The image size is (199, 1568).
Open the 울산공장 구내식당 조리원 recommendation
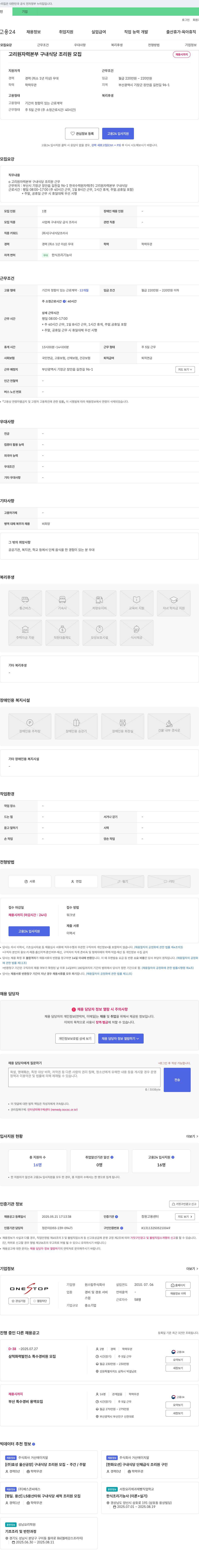click(x=46, y=1464)
